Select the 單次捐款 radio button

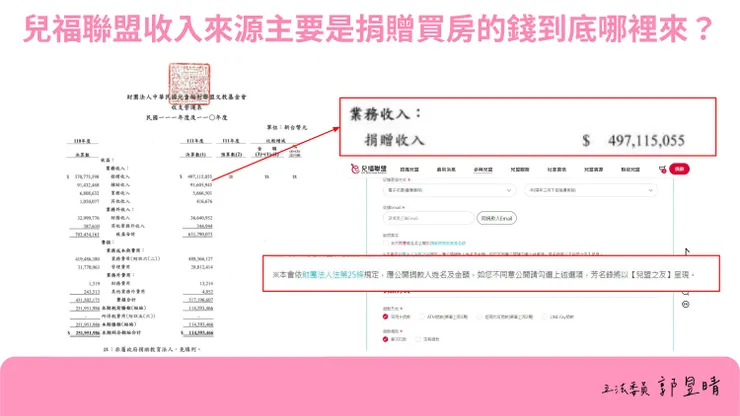pyautogui.click(x=385, y=339)
